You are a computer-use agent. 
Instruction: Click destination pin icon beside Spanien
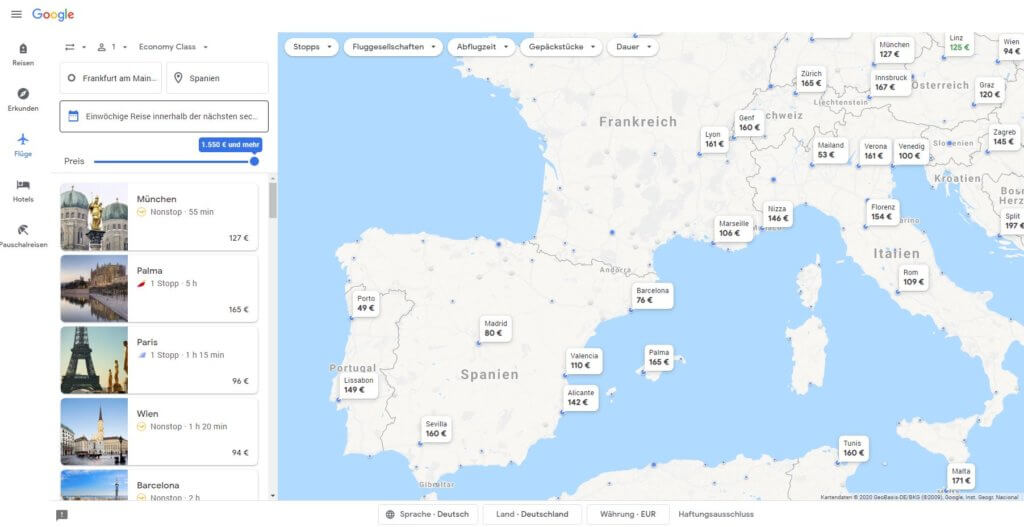(x=178, y=78)
